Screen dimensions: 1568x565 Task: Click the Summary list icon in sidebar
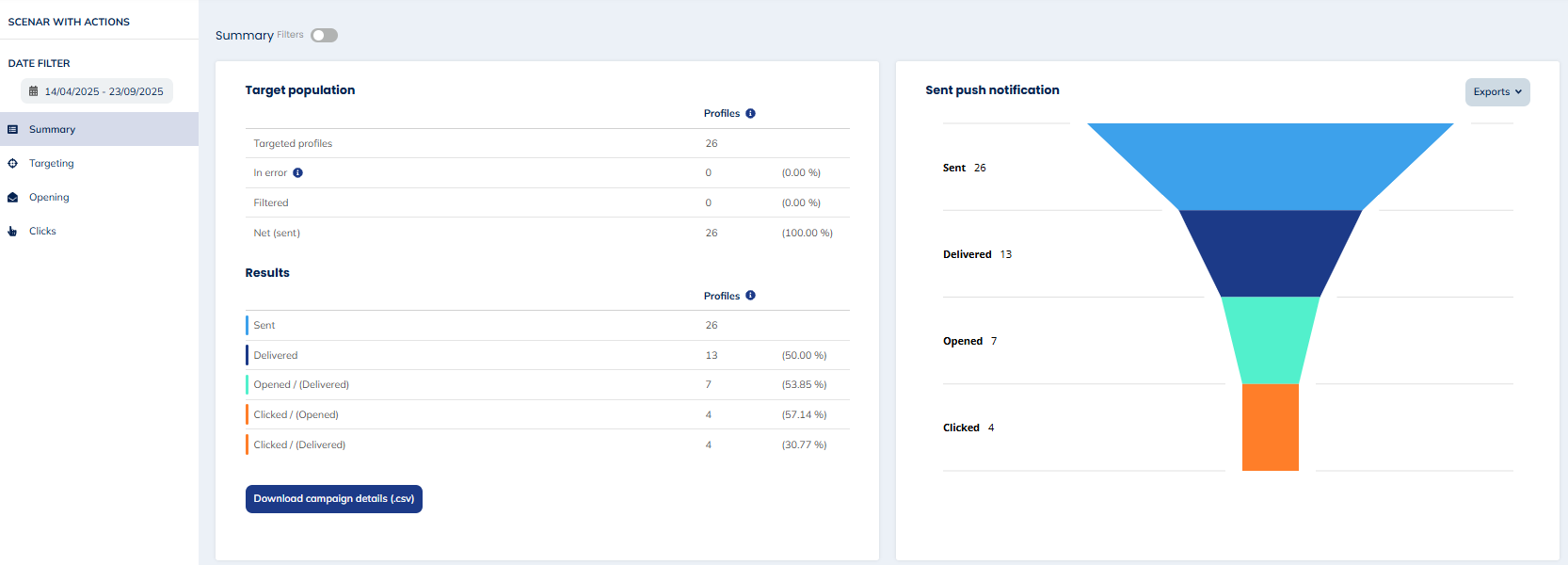(12, 130)
